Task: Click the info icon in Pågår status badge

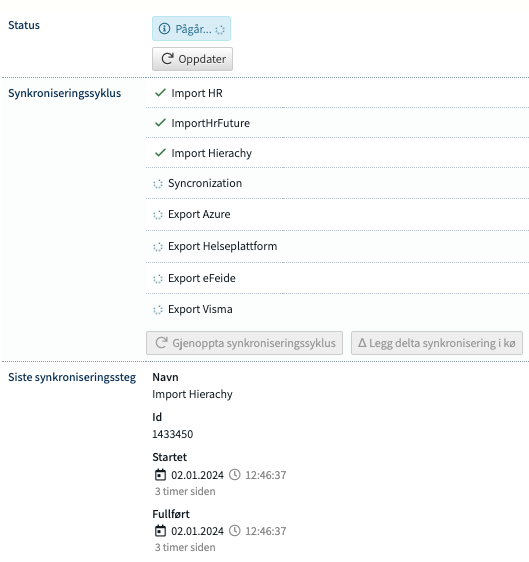Action: [164, 29]
